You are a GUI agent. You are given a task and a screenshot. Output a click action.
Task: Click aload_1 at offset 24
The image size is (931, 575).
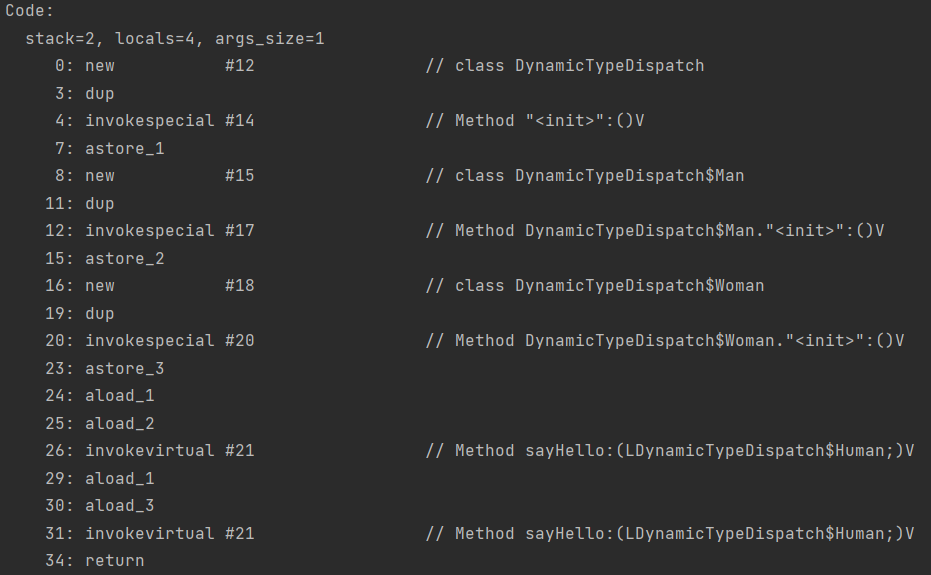click(119, 396)
